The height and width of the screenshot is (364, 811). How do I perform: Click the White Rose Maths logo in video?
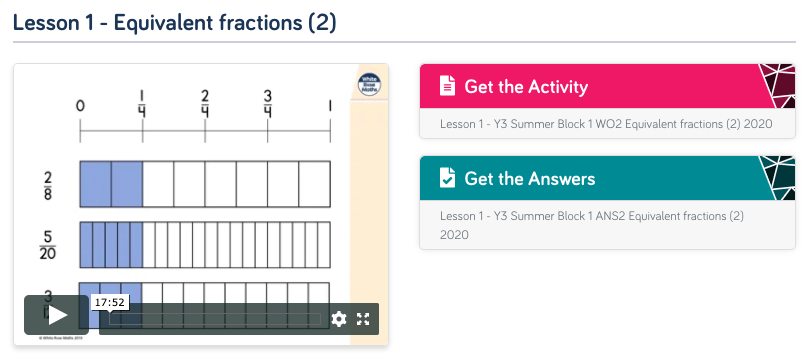pos(369,85)
